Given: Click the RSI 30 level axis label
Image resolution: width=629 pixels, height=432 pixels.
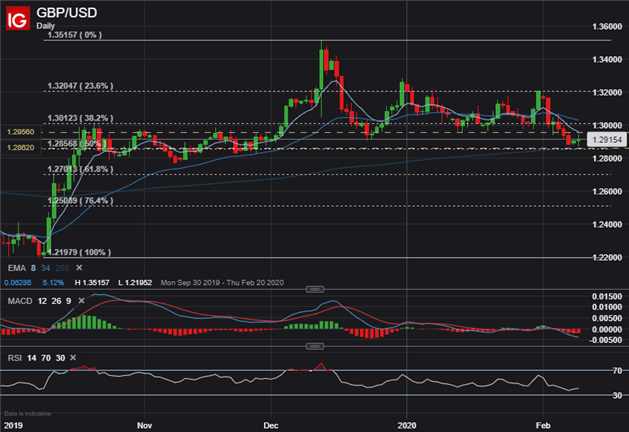Looking at the screenshot, I should click(617, 395).
